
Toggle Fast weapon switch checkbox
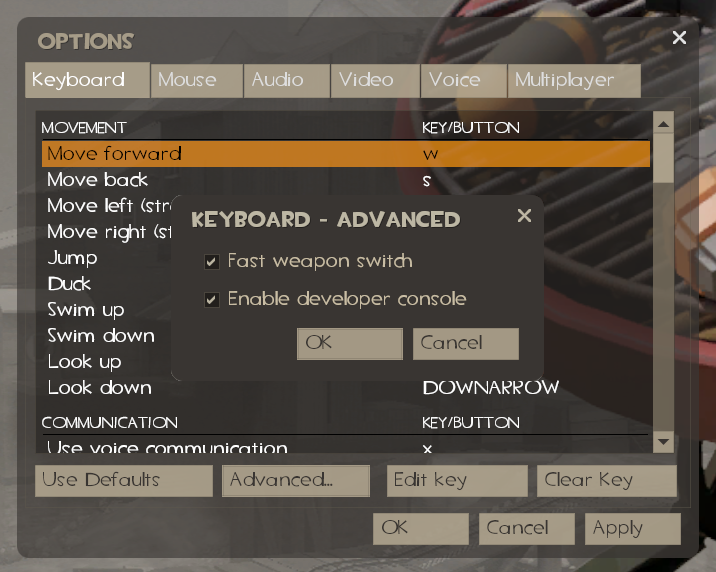point(211,262)
